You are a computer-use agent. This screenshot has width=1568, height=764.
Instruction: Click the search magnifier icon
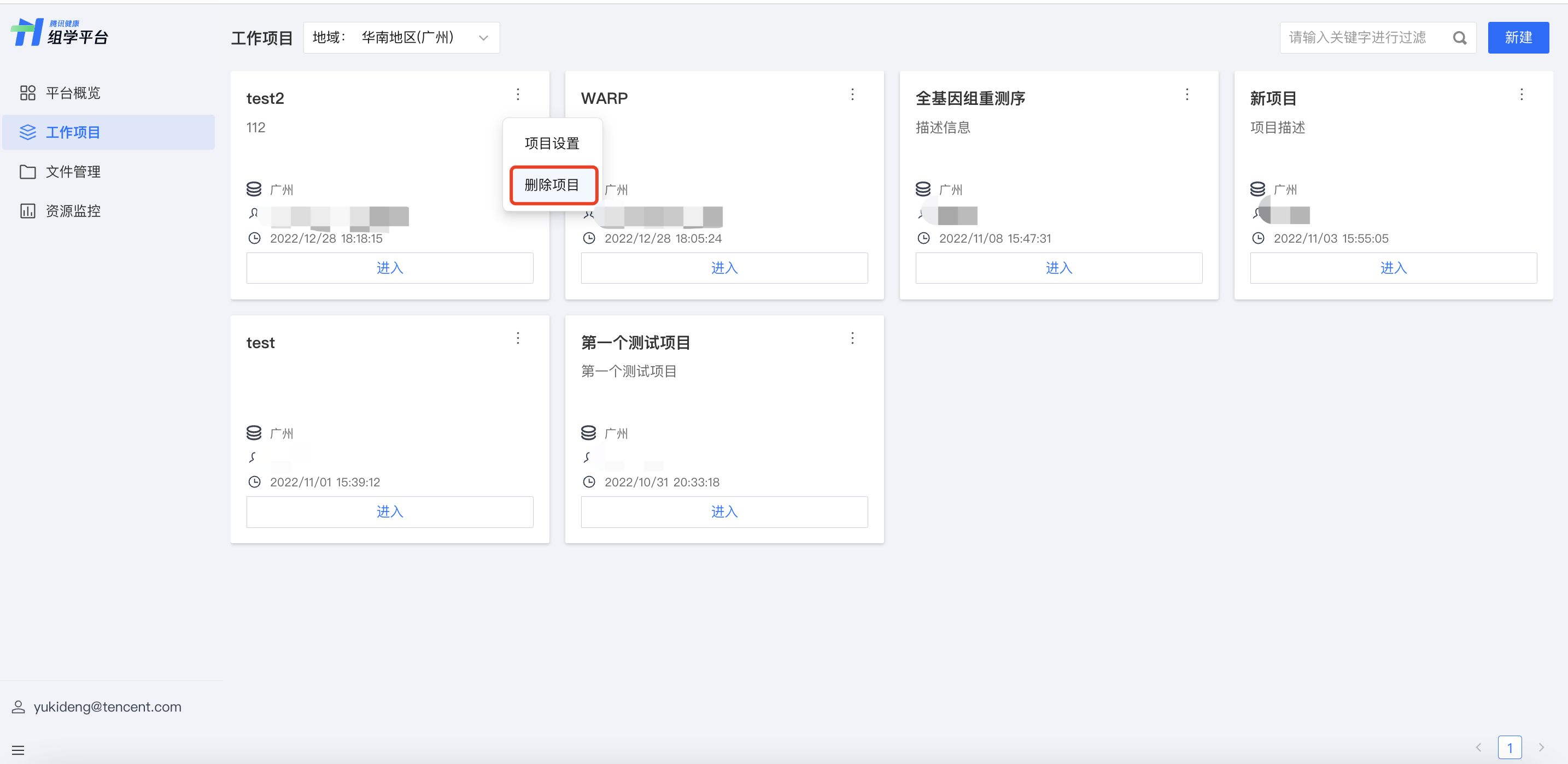click(1459, 38)
